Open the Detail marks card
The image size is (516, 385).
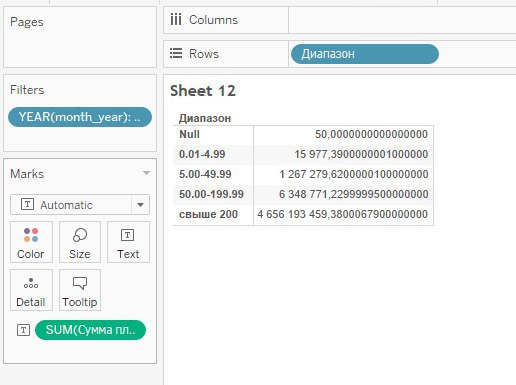pos(31,290)
